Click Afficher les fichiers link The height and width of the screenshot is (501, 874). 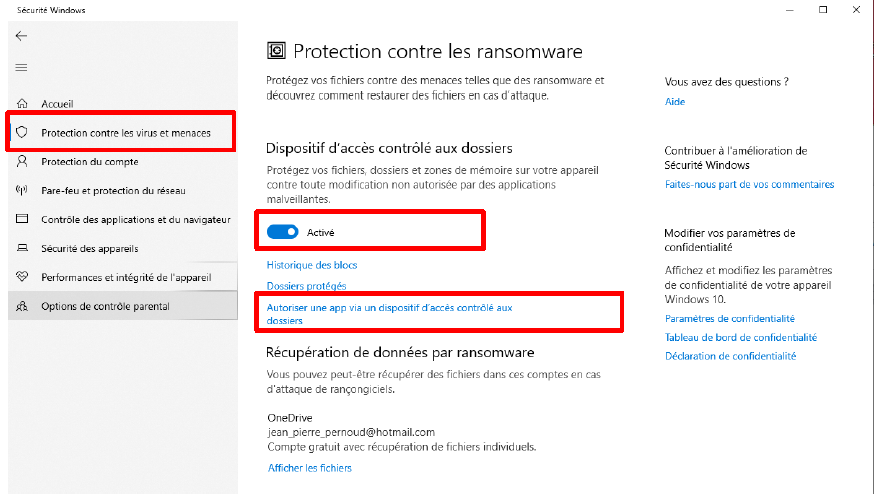[x=309, y=468]
